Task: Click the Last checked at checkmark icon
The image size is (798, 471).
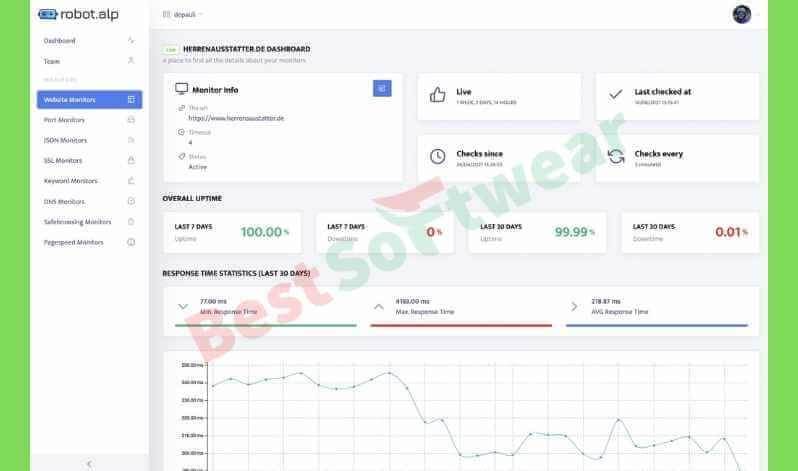Action: click(616, 94)
